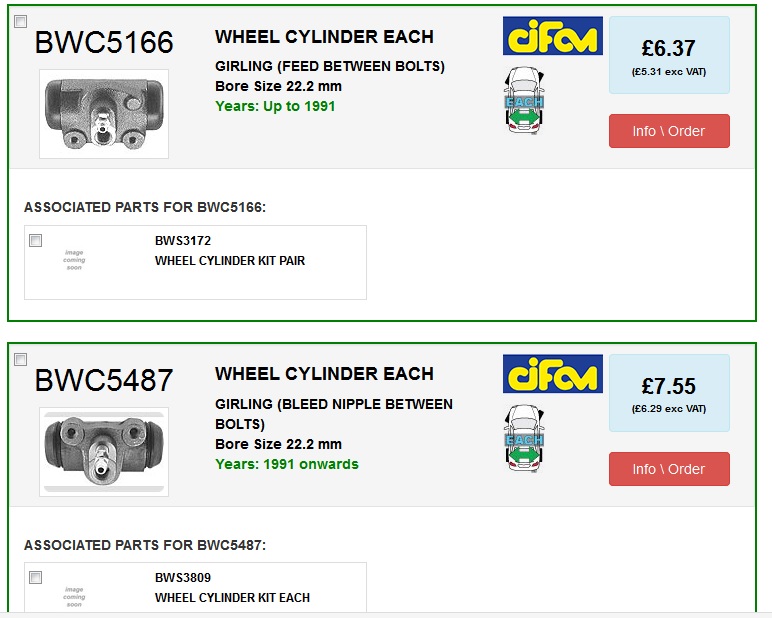The image size is (772, 618).
Task: Select the BWS3172 wheel cylinder kit checkbox
Action: point(35,240)
